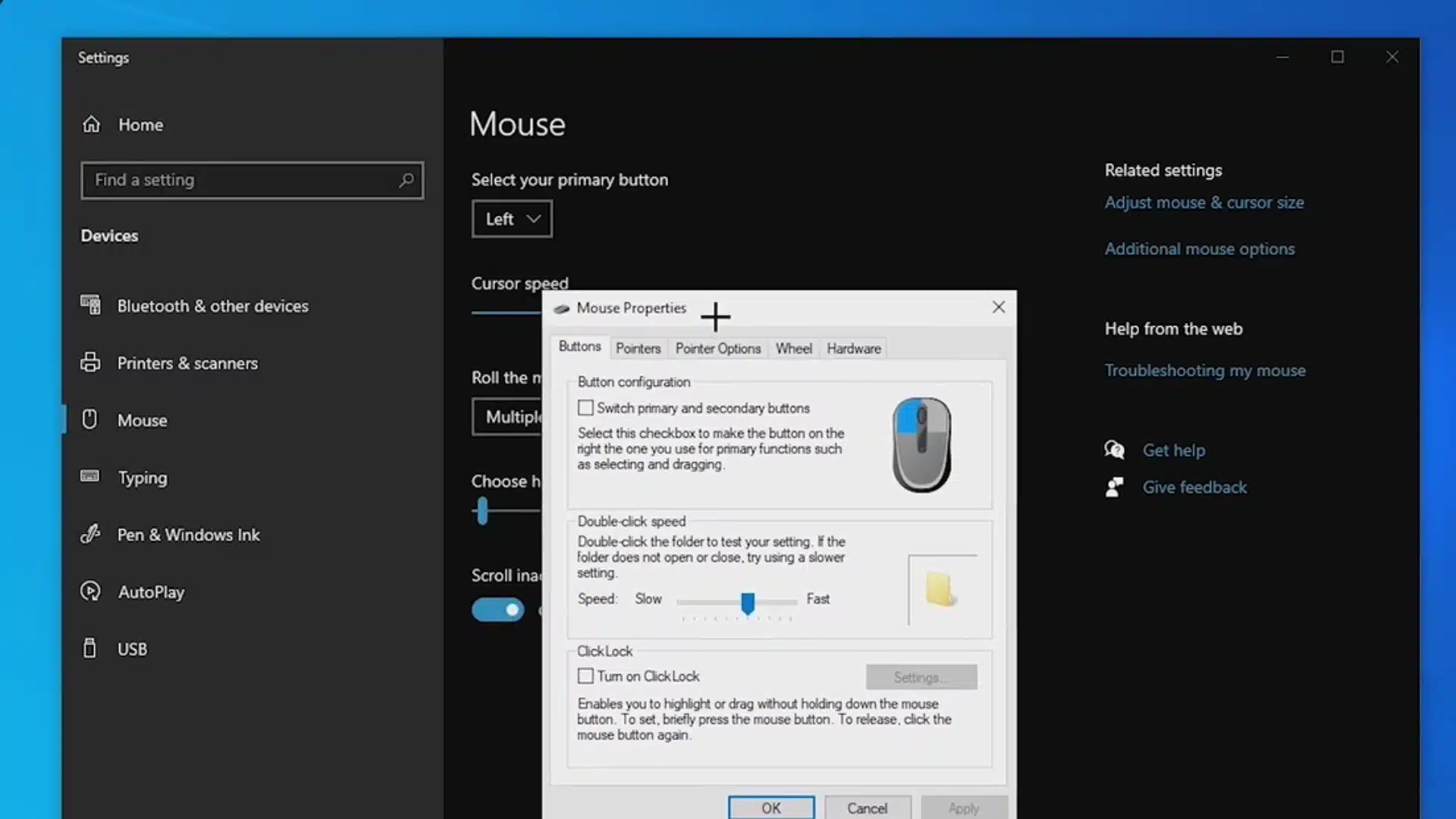The height and width of the screenshot is (819, 1456).
Task: Close the Mouse Properties dialog
Action: (x=999, y=307)
